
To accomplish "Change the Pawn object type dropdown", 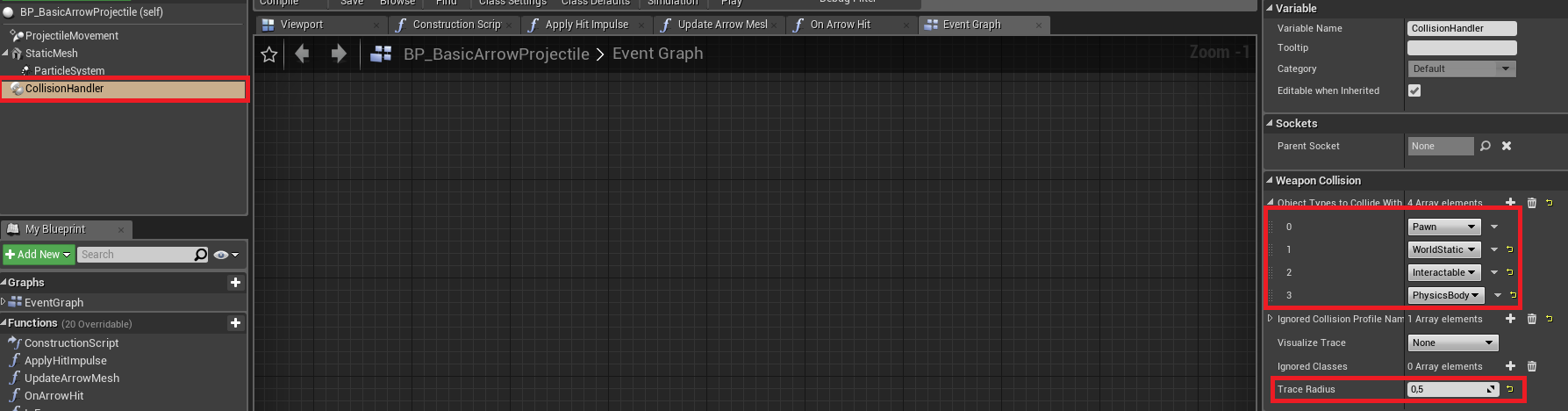I will coord(1444,227).
